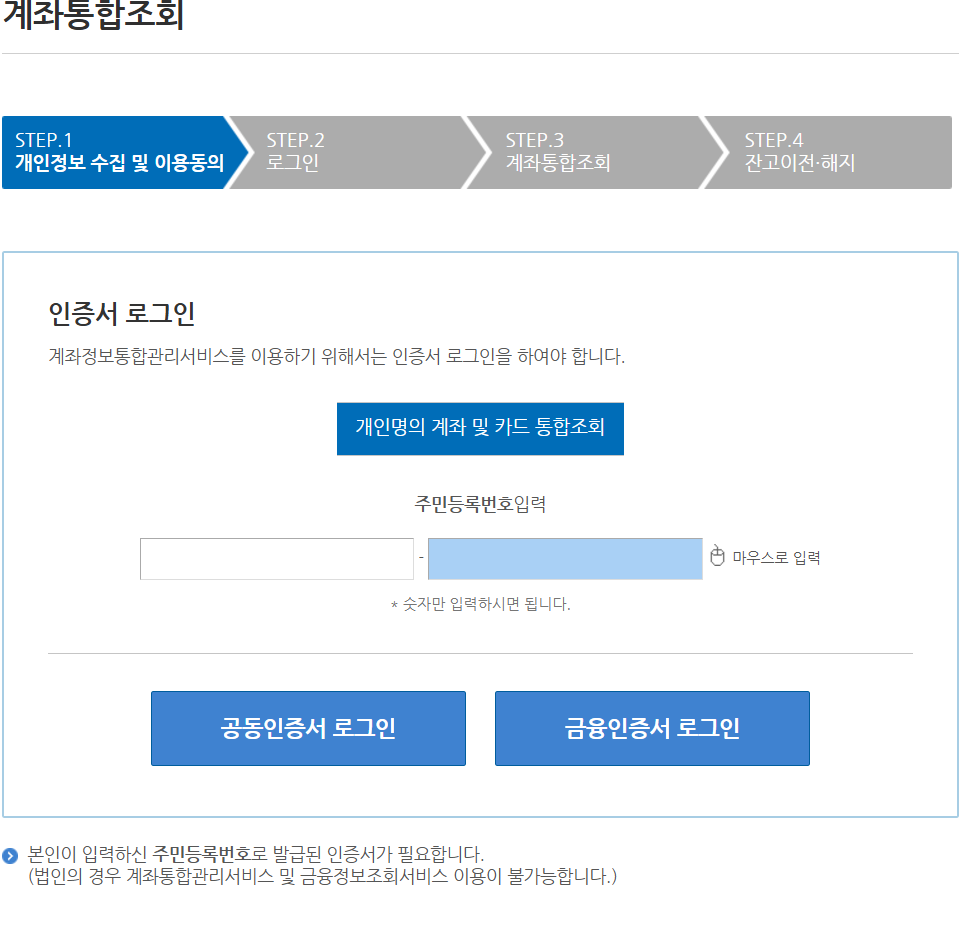Screen dimensions: 974x927
Task: Select STEP.2 로그인 step
Action: pos(354,152)
